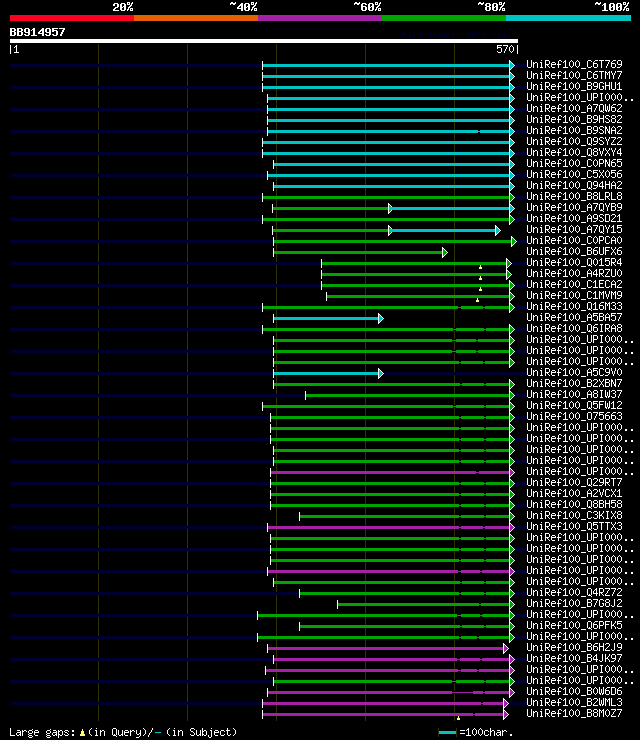Select the UniRef100_Q29RT7 hit label
640x740 pixels.
(x=574, y=482)
